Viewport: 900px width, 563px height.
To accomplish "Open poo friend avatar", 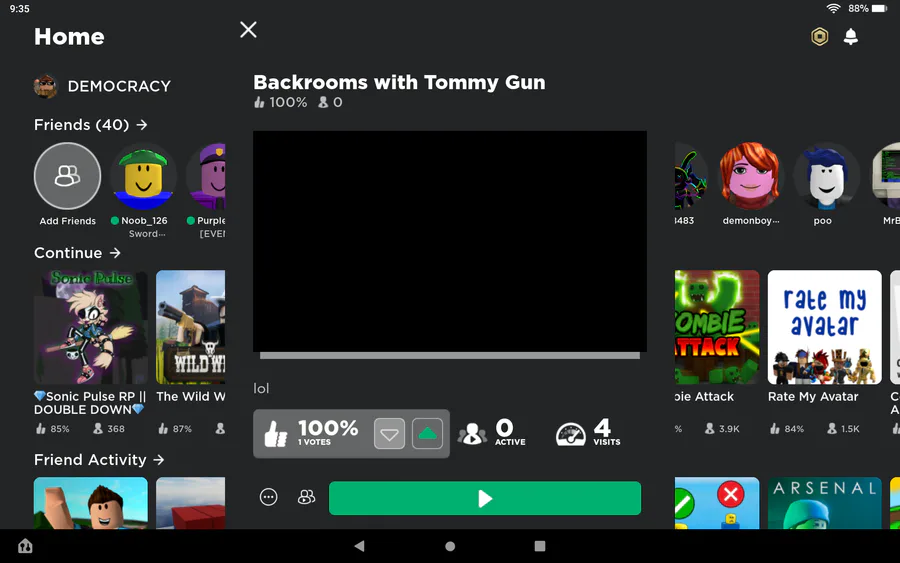I will pyautogui.click(x=826, y=176).
